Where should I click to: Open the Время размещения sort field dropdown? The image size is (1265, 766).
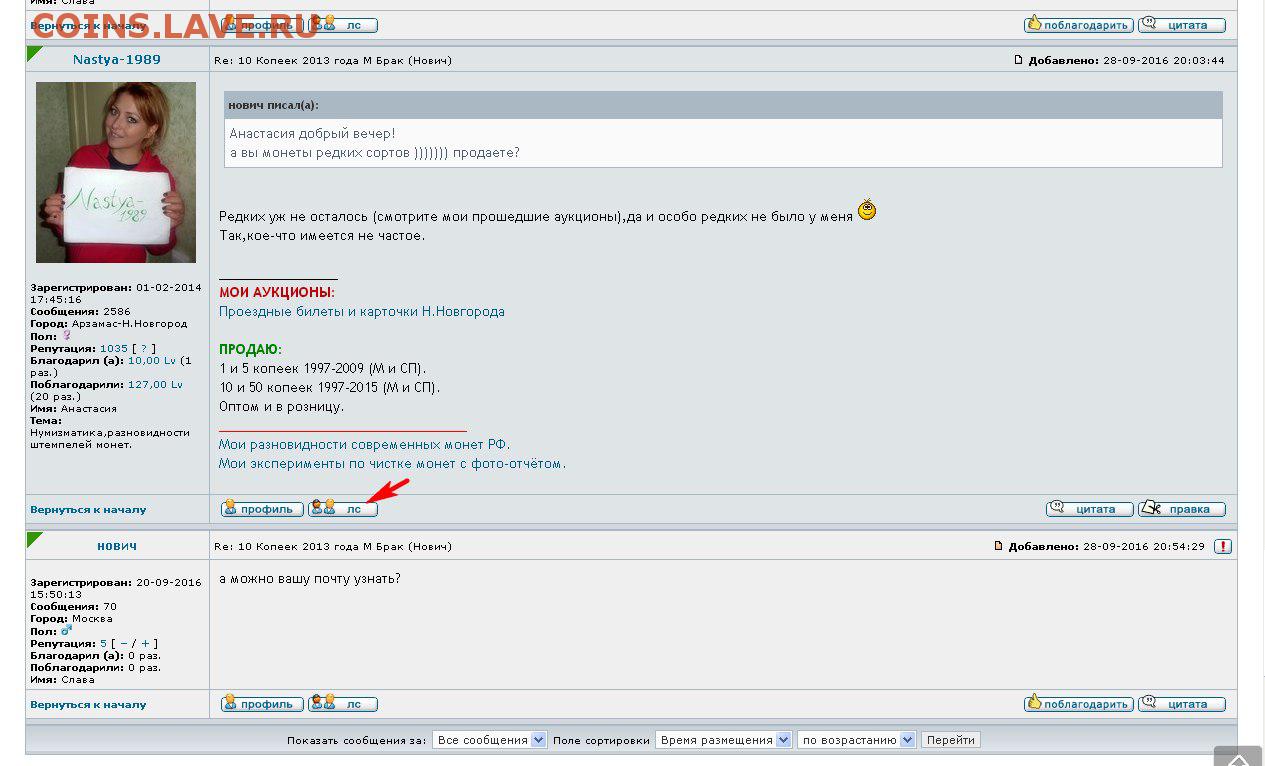pos(724,740)
